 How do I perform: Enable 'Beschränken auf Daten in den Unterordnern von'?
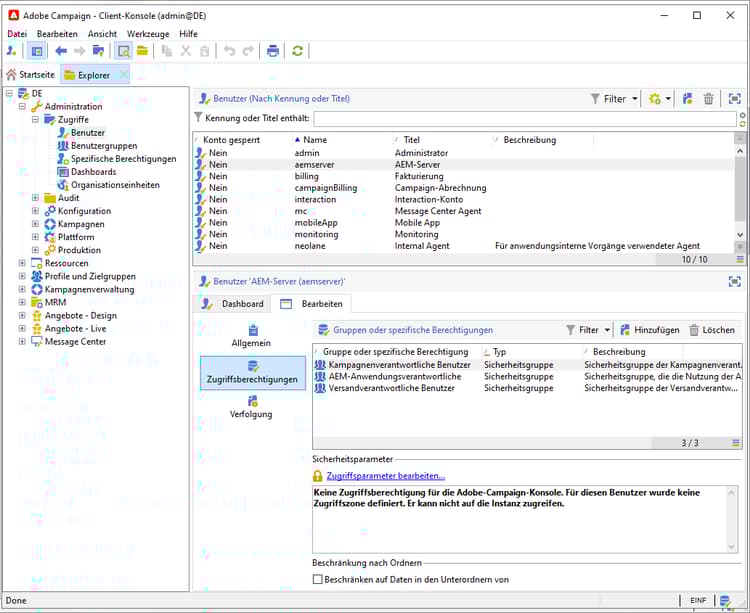click(x=318, y=579)
